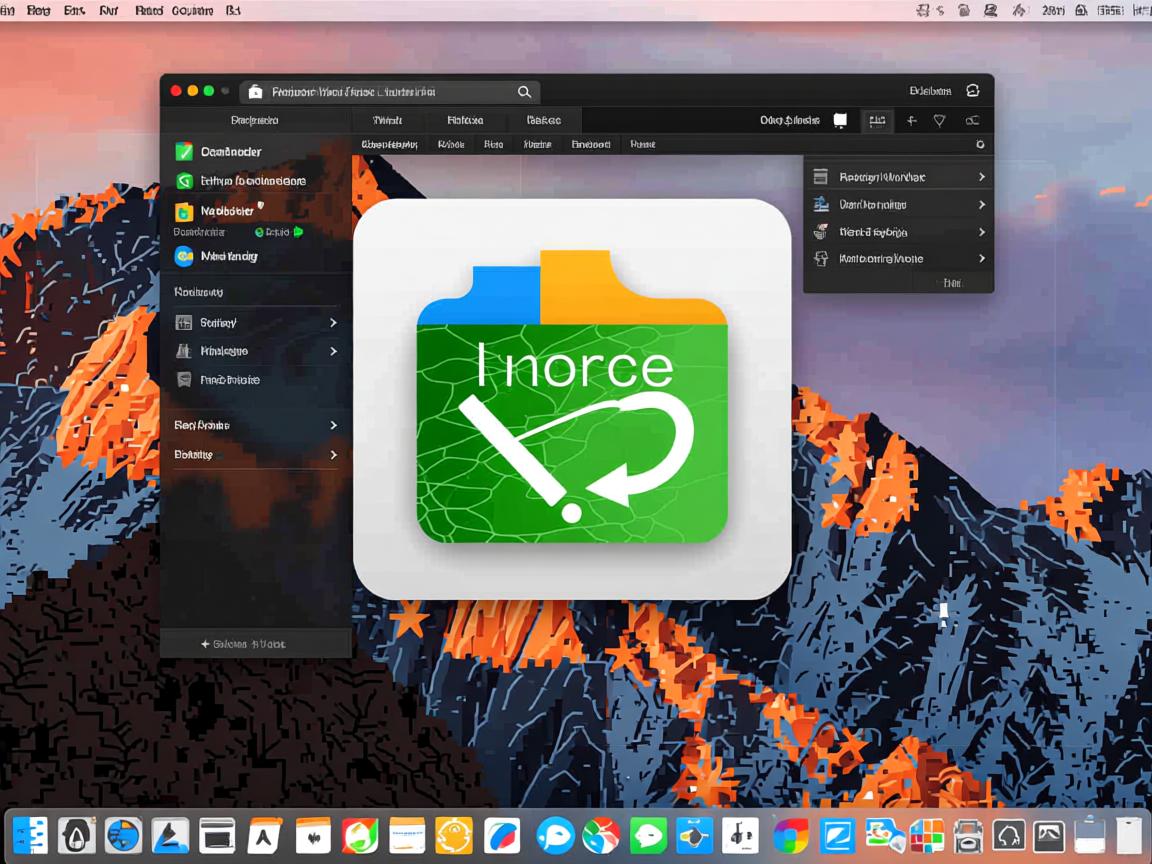This screenshot has height=864, width=1152.
Task: Click the blue round icon in the sidebar
Action: 184,256
